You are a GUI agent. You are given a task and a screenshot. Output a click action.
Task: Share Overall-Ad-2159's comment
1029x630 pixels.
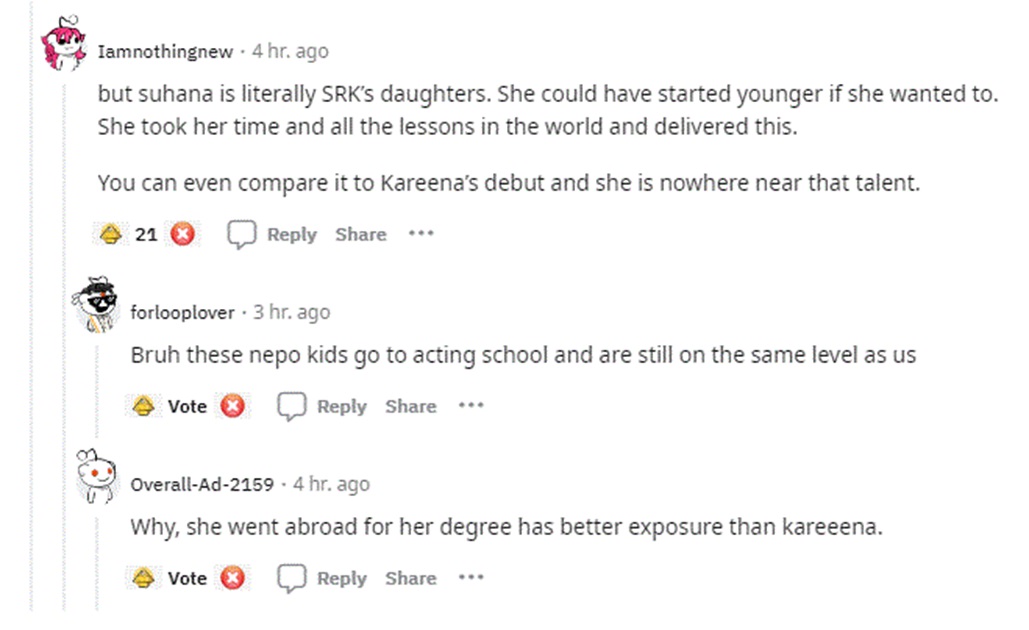pyautogui.click(x=410, y=579)
